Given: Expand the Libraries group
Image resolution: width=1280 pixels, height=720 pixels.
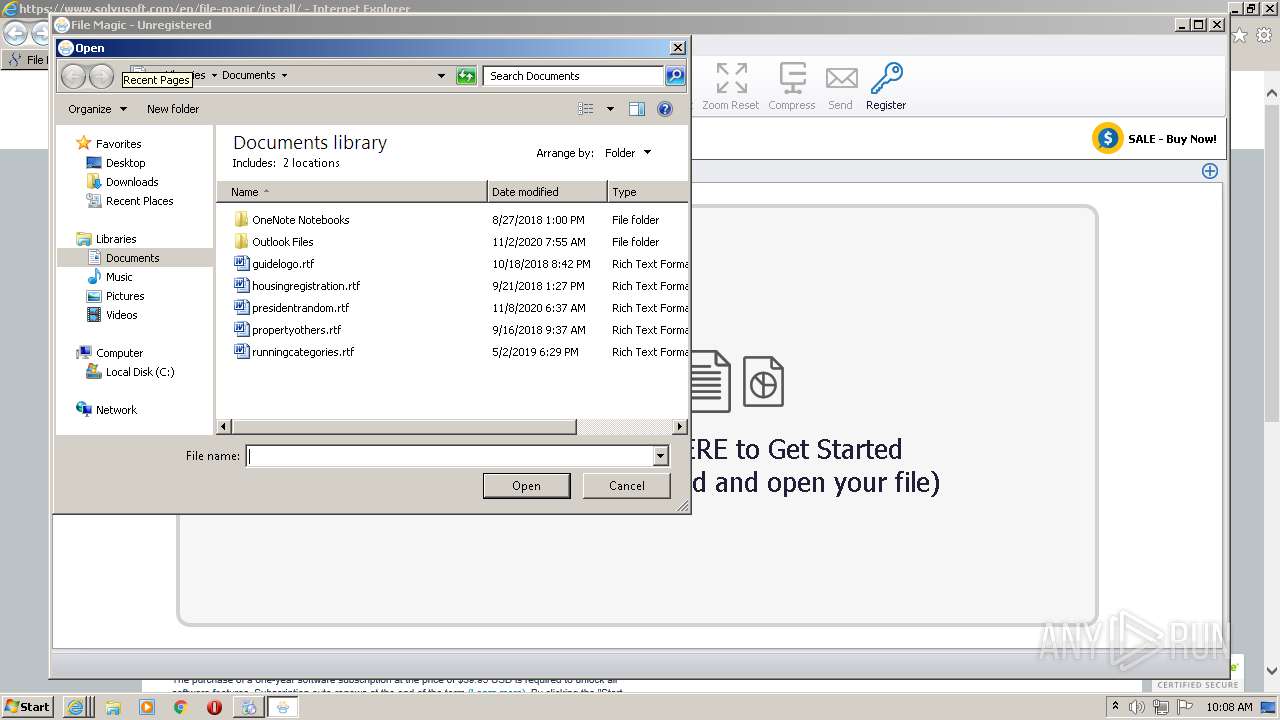Looking at the screenshot, I should 106,239.
